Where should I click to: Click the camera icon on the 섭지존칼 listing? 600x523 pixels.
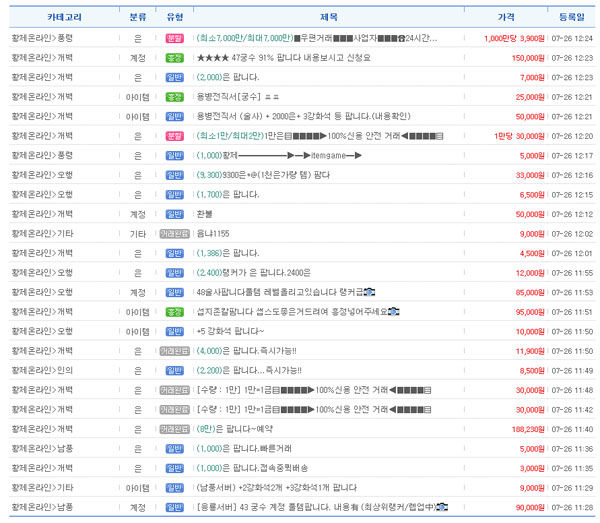394,312
